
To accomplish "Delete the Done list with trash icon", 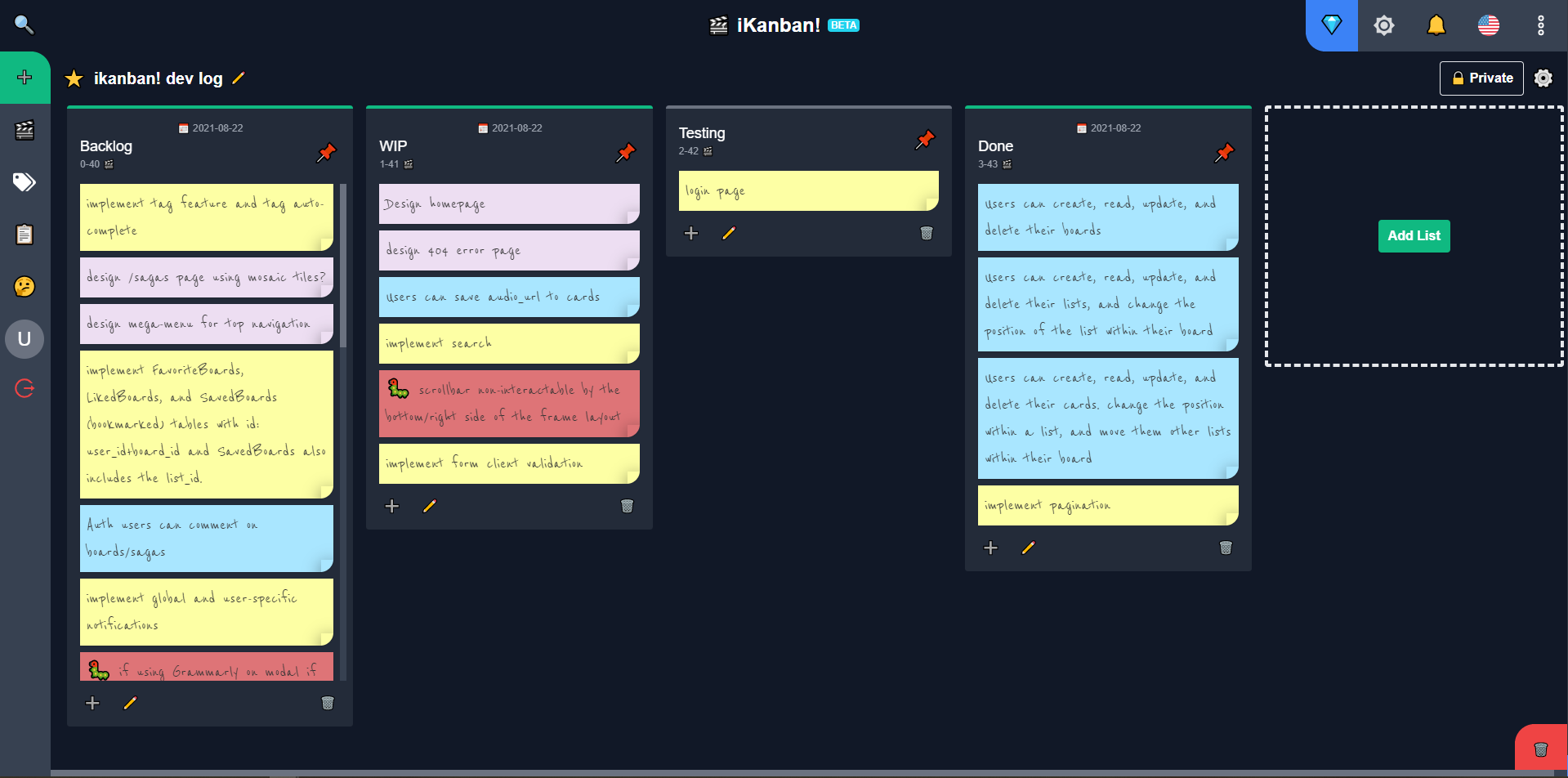I will click(x=1226, y=548).
